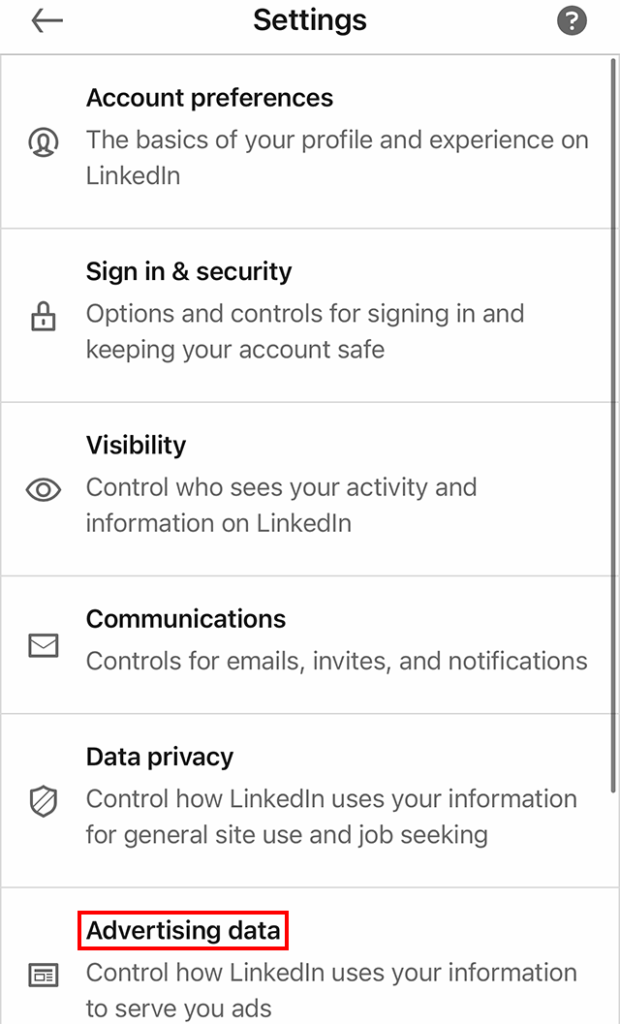Image resolution: width=620 pixels, height=1024 pixels.
Task: Select the Settings title
Action: (310, 19)
